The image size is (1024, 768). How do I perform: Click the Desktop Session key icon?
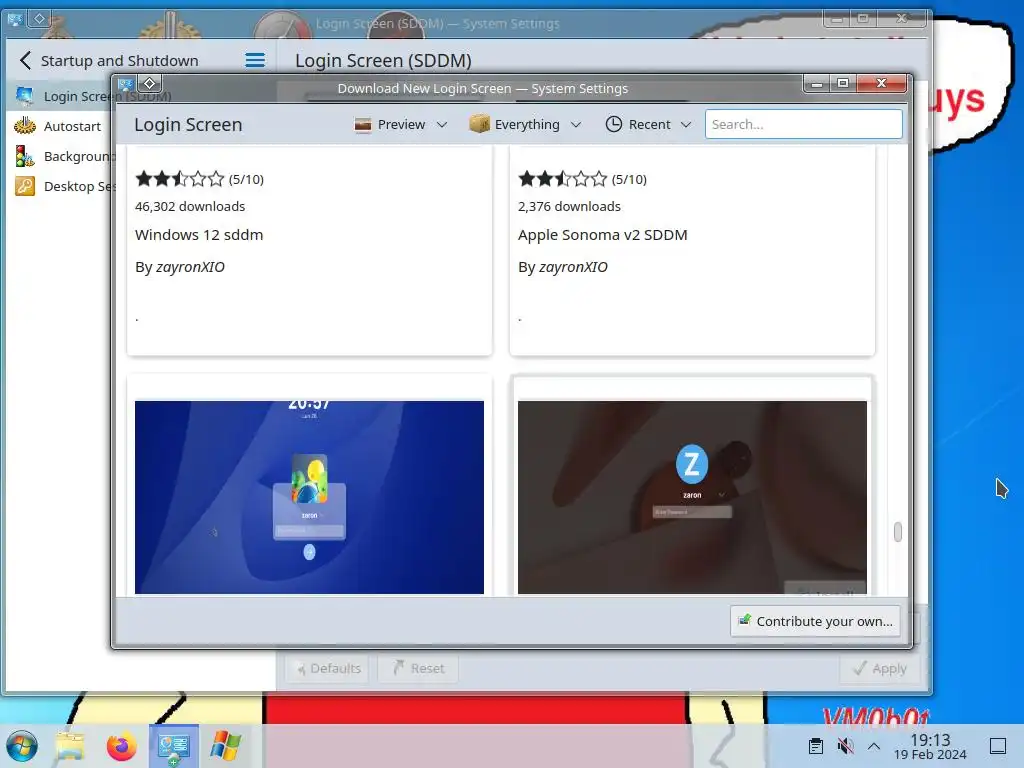tap(25, 186)
